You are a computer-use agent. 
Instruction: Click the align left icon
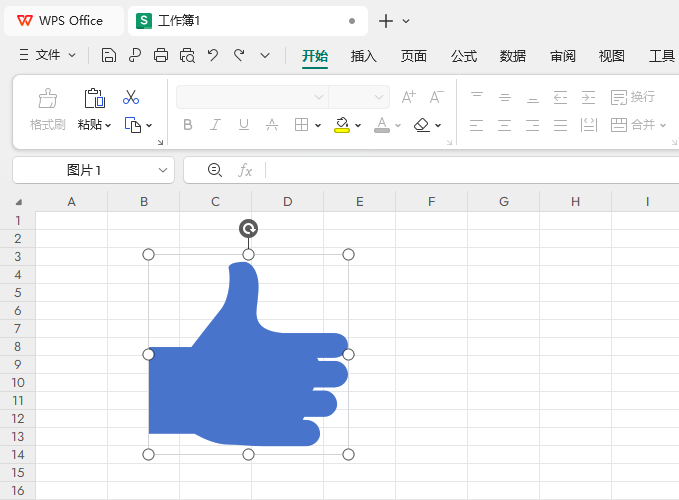tap(476, 125)
